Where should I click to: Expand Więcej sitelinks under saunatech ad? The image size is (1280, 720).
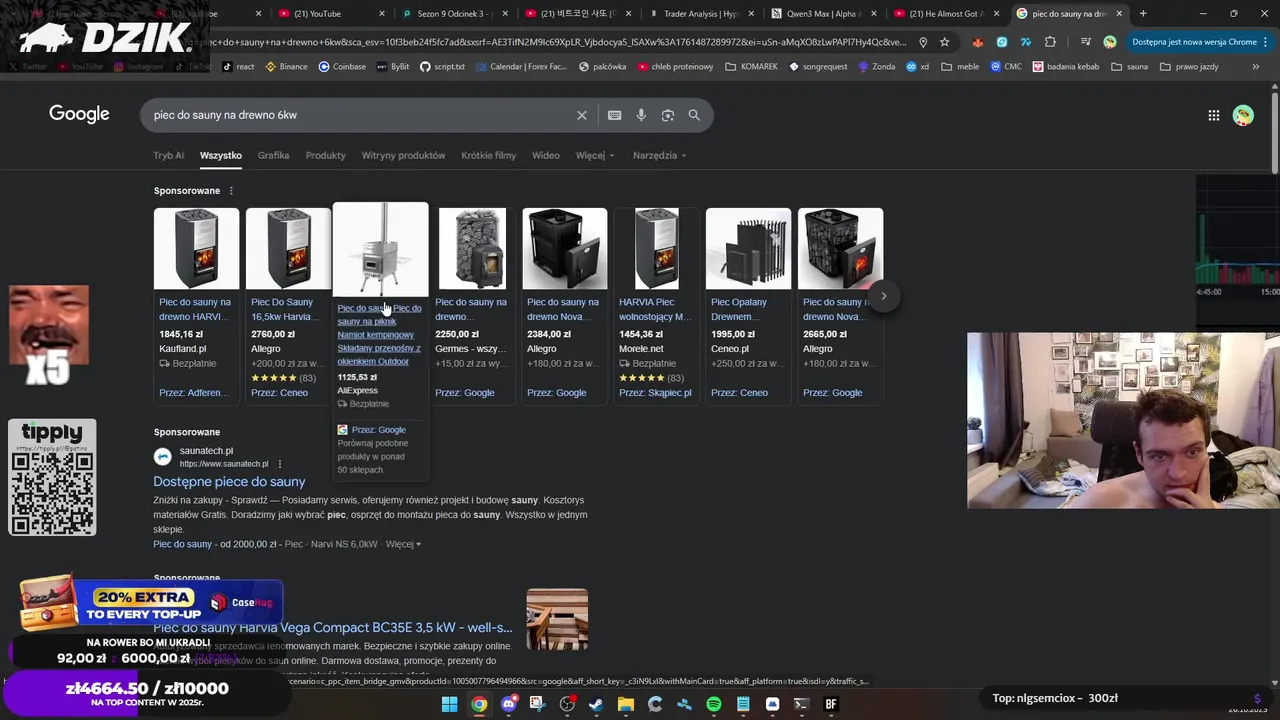pyautogui.click(x=403, y=544)
